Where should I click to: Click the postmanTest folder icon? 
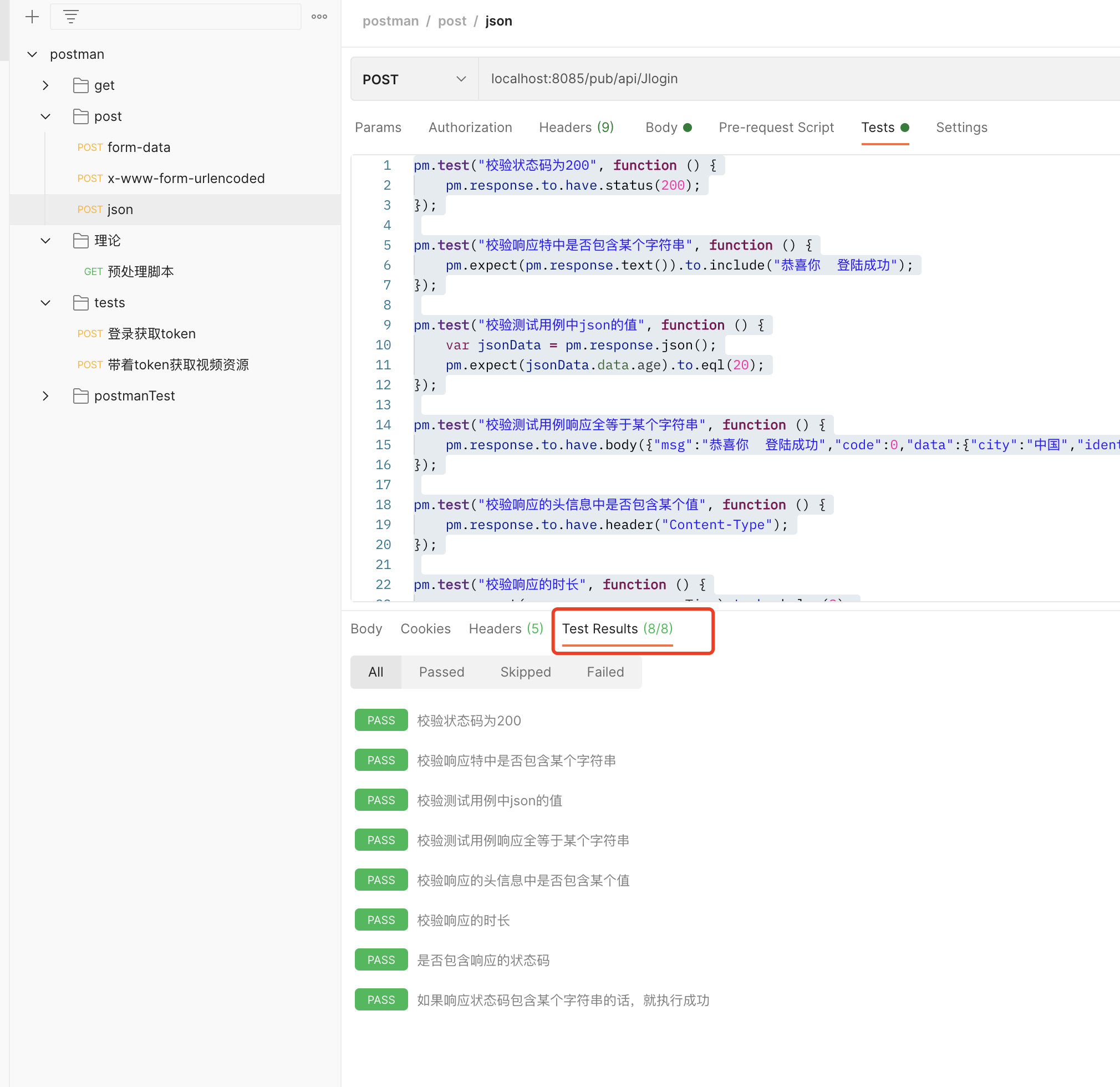[x=80, y=396]
